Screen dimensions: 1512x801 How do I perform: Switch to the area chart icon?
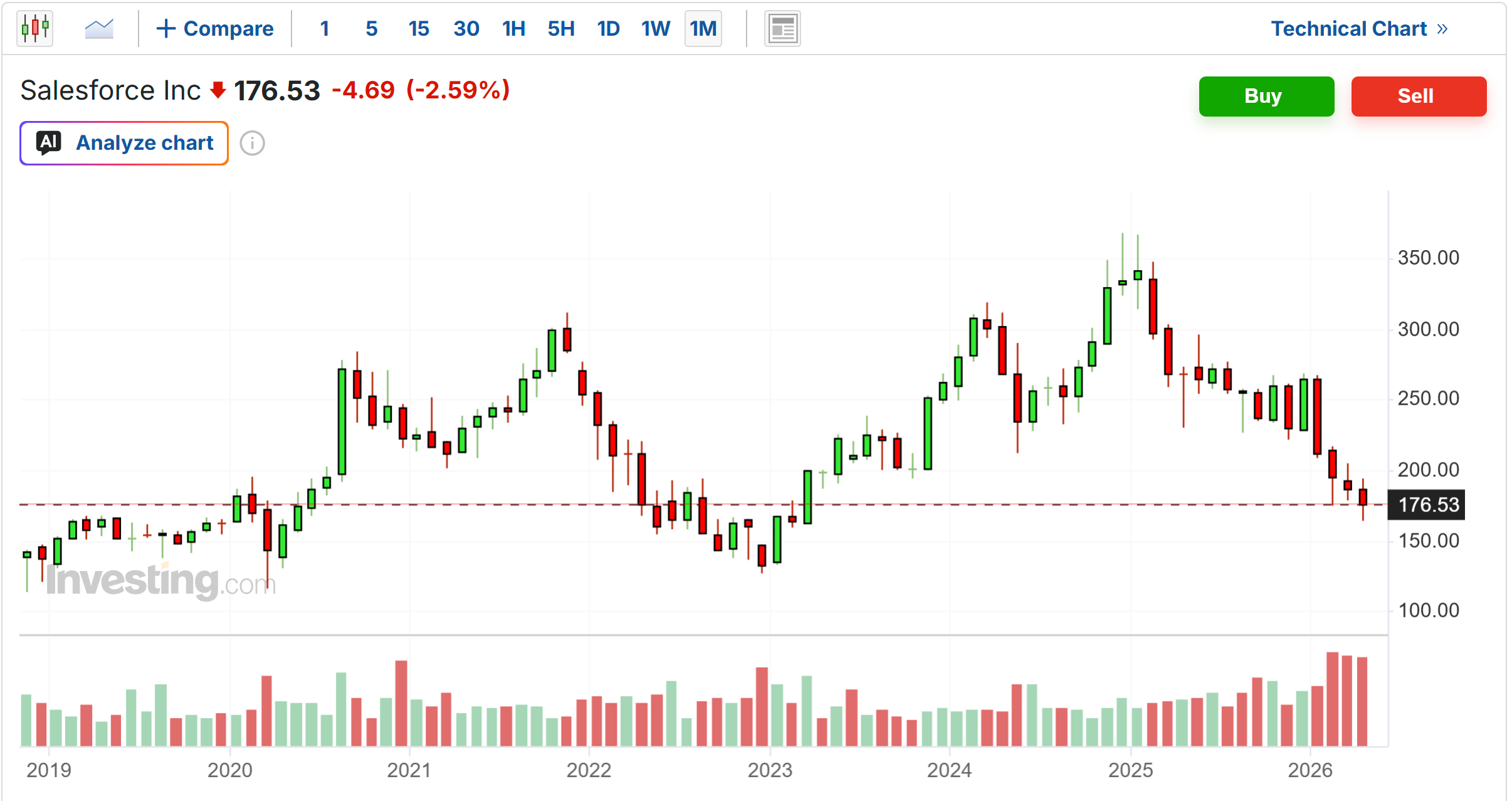click(x=99, y=28)
